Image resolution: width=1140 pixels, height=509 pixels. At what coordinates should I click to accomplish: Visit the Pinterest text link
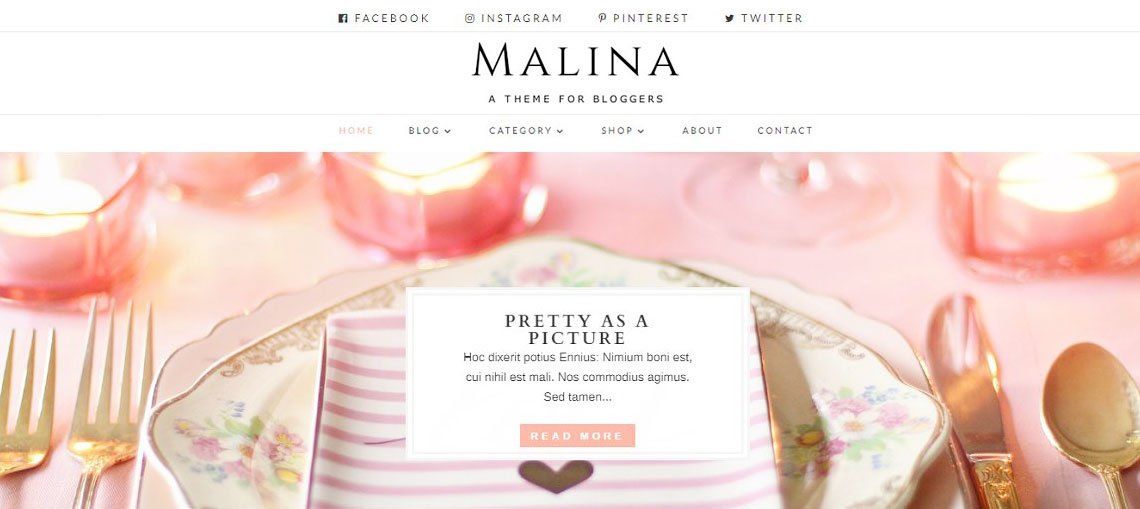click(650, 18)
